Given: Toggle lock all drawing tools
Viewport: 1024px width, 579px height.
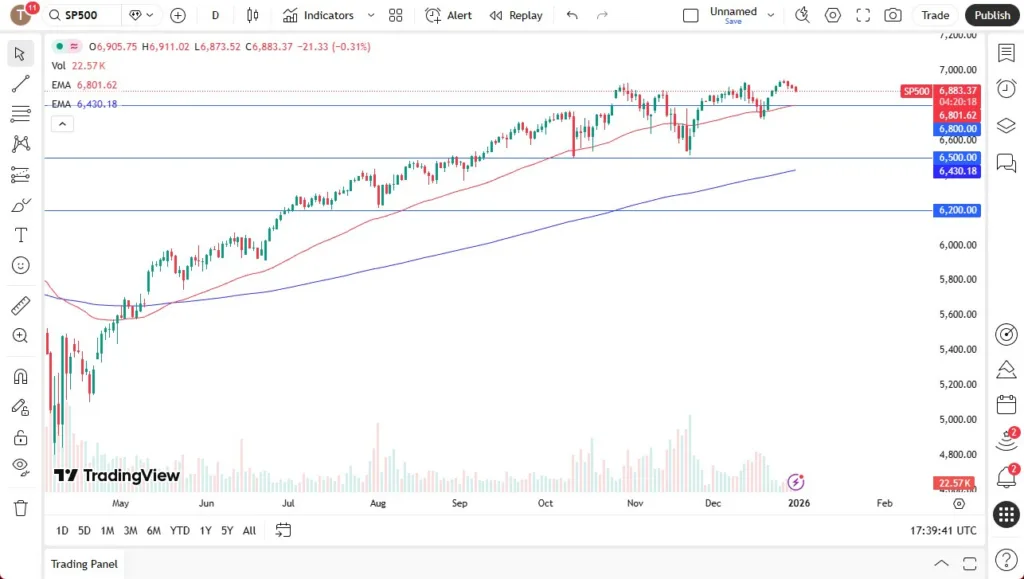Looking at the screenshot, I should pyautogui.click(x=20, y=437).
